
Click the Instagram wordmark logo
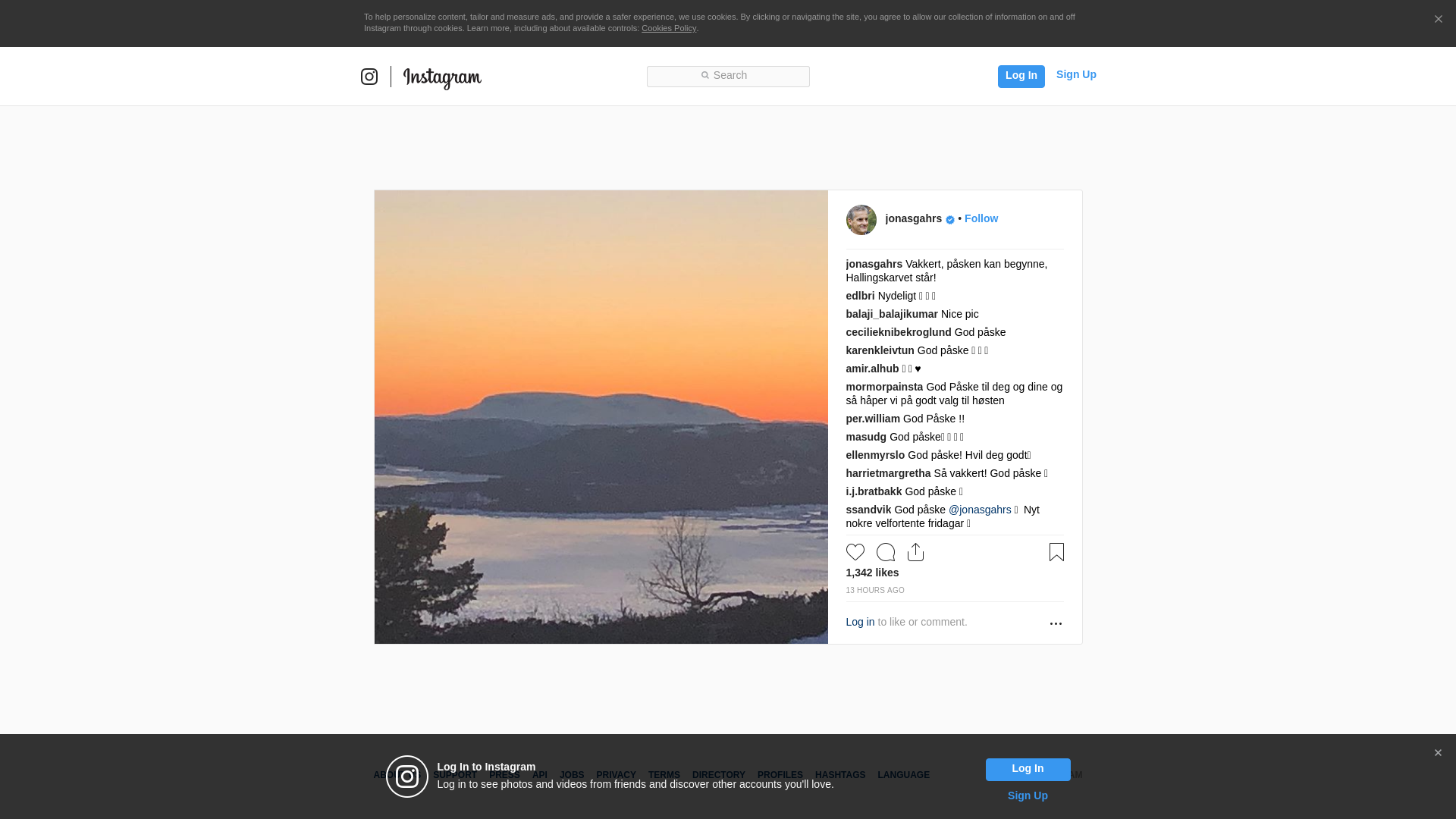tap(442, 77)
